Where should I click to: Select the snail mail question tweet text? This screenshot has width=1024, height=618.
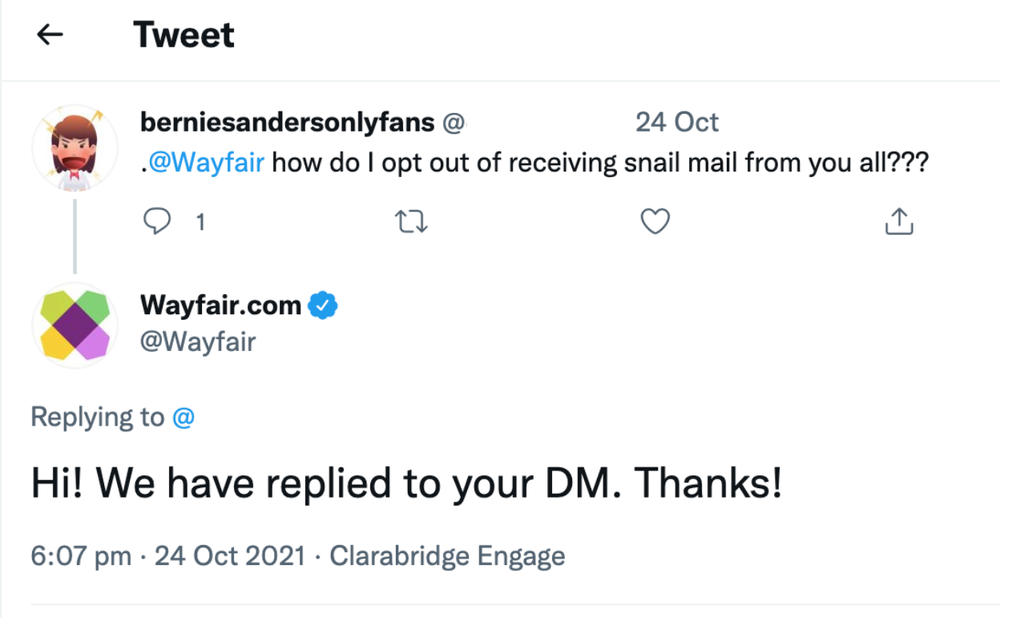(x=600, y=162)
